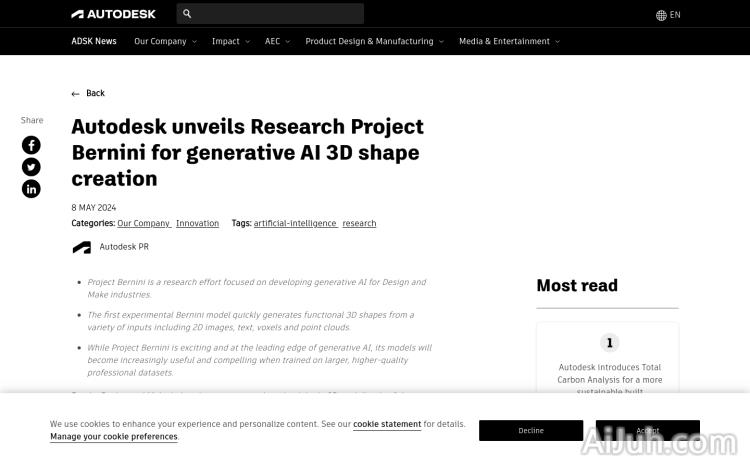Image resolution: width=750 pixels, height=468 pixels.
Task: Expand Product Design & Manufacturing menu
Action: [x=375, y=42]
